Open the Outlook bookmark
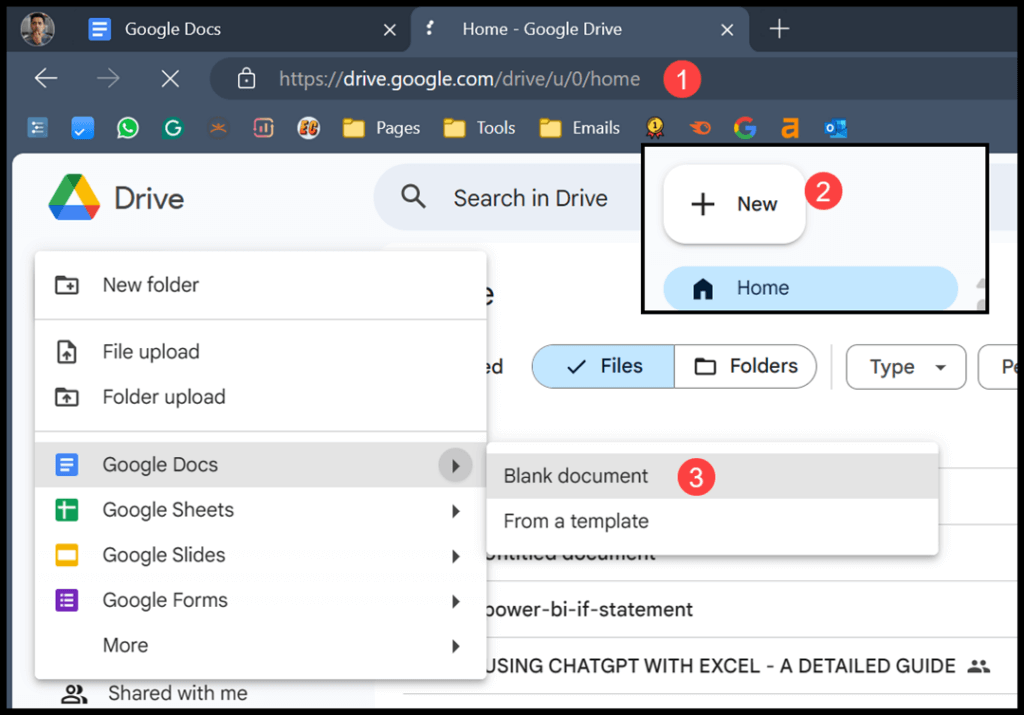 pyautogui.click(x=836, y=128)
